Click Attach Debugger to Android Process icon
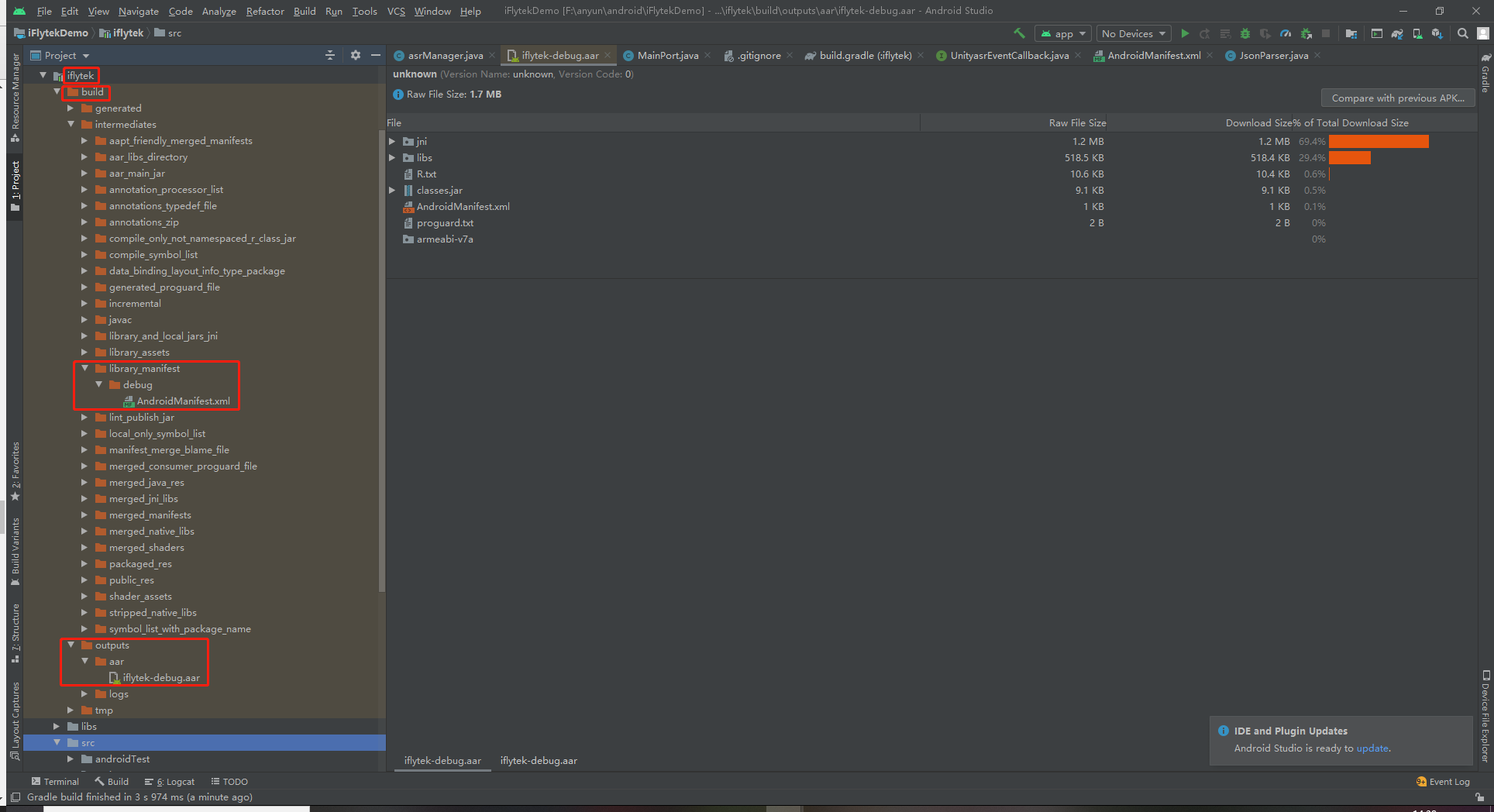Screen dimensions: 1494x812 coord(1306,33)
